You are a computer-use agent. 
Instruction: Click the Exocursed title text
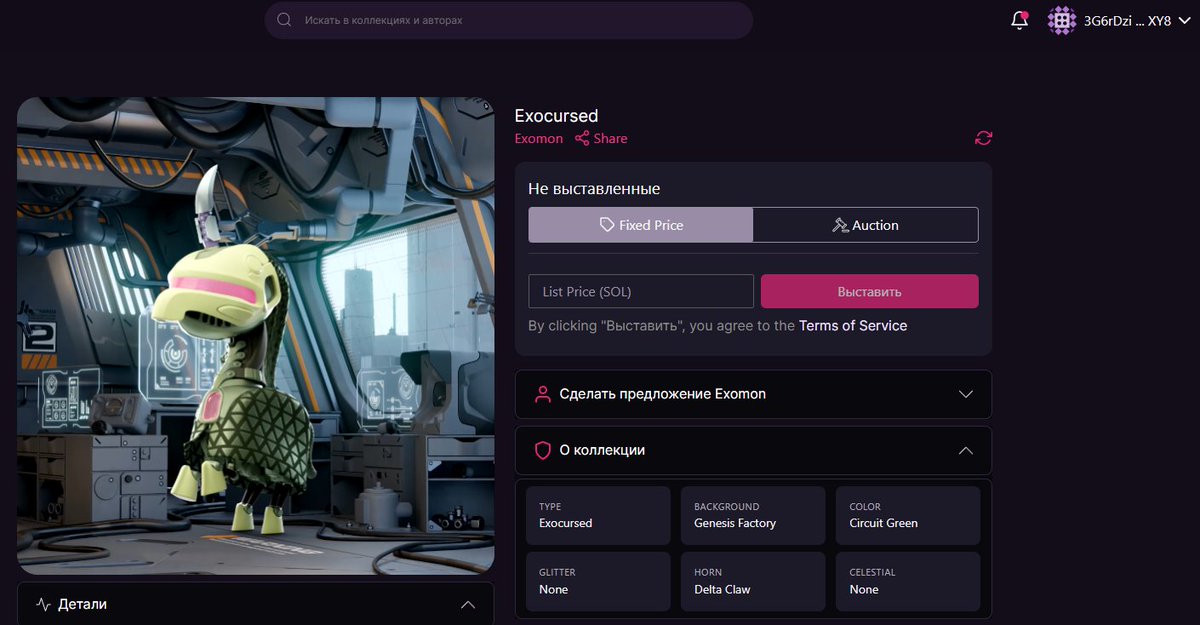[x=556, y=116]
